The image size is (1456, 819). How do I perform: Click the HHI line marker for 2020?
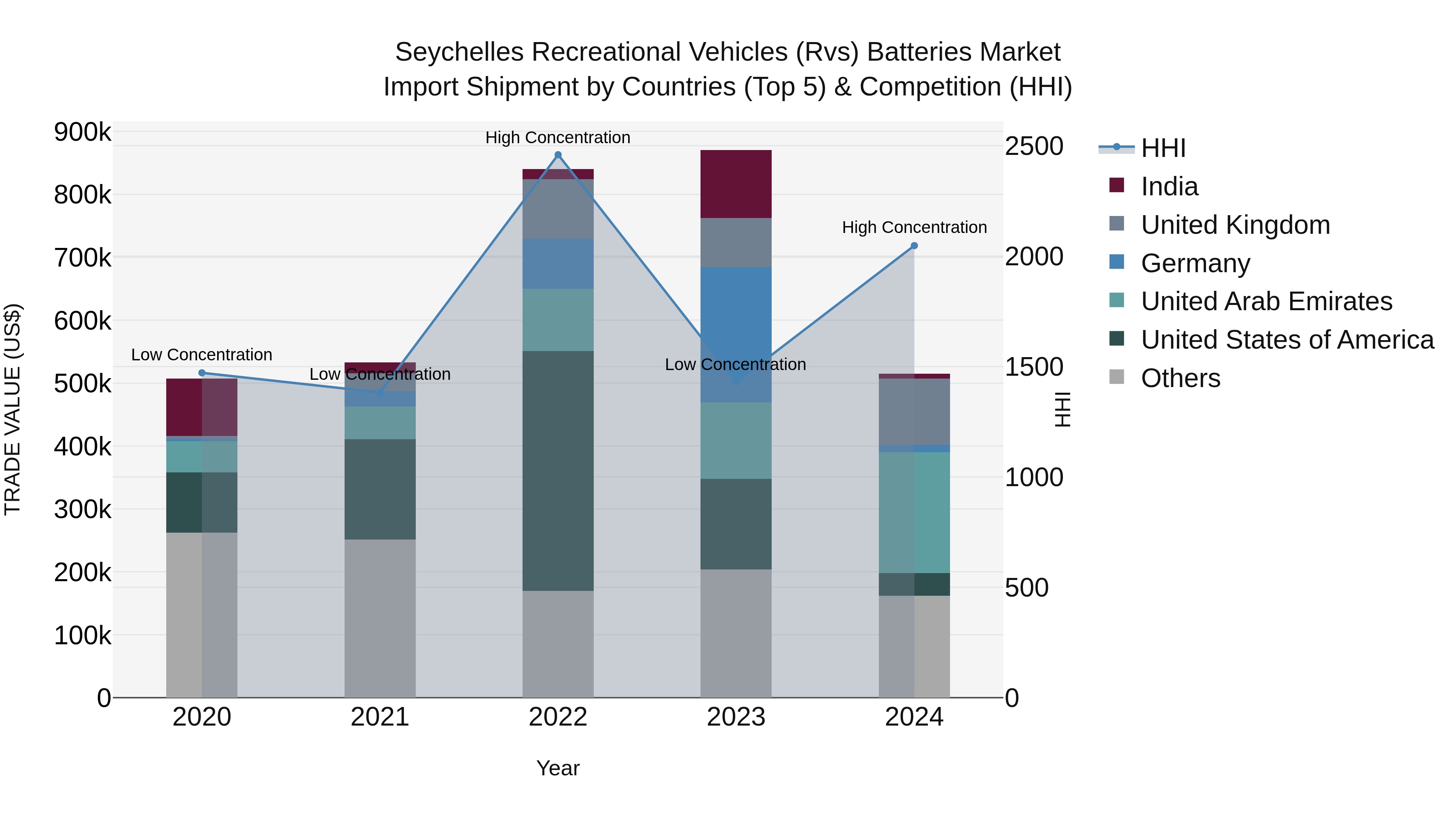click(202, 373)
